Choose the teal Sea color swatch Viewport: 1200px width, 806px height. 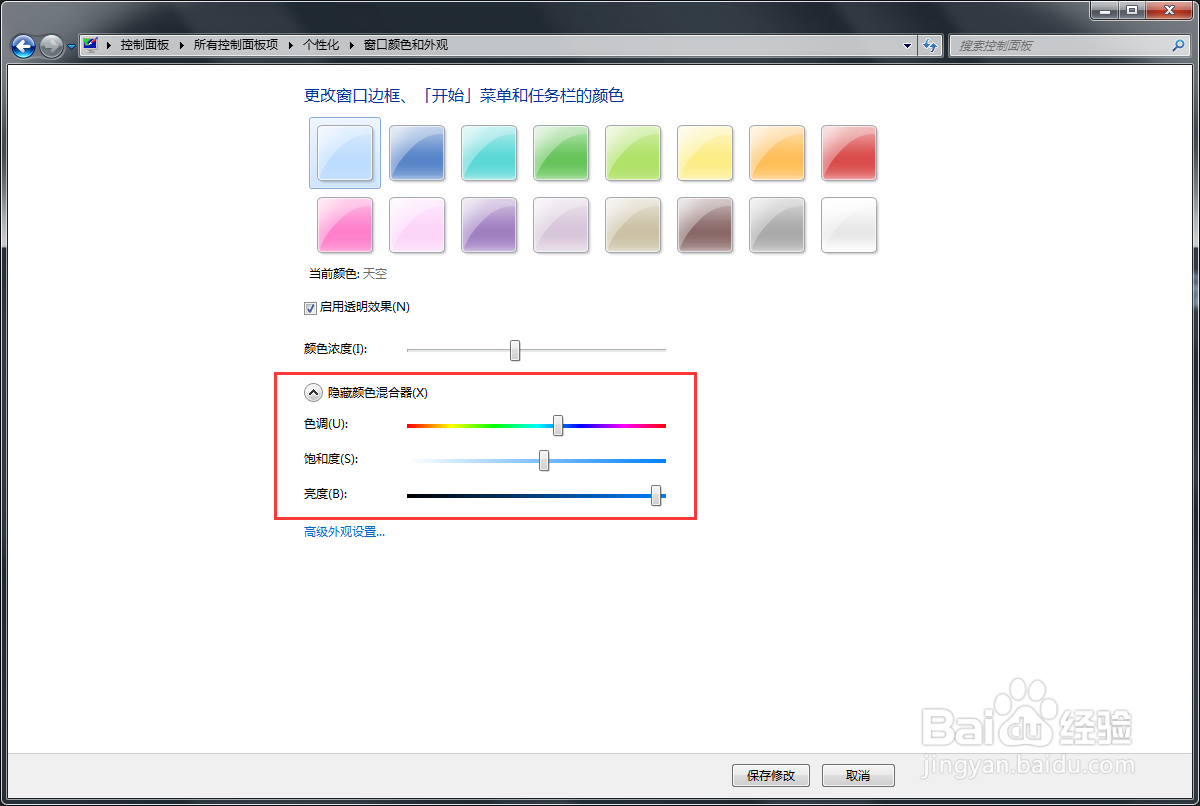[489, 153]
